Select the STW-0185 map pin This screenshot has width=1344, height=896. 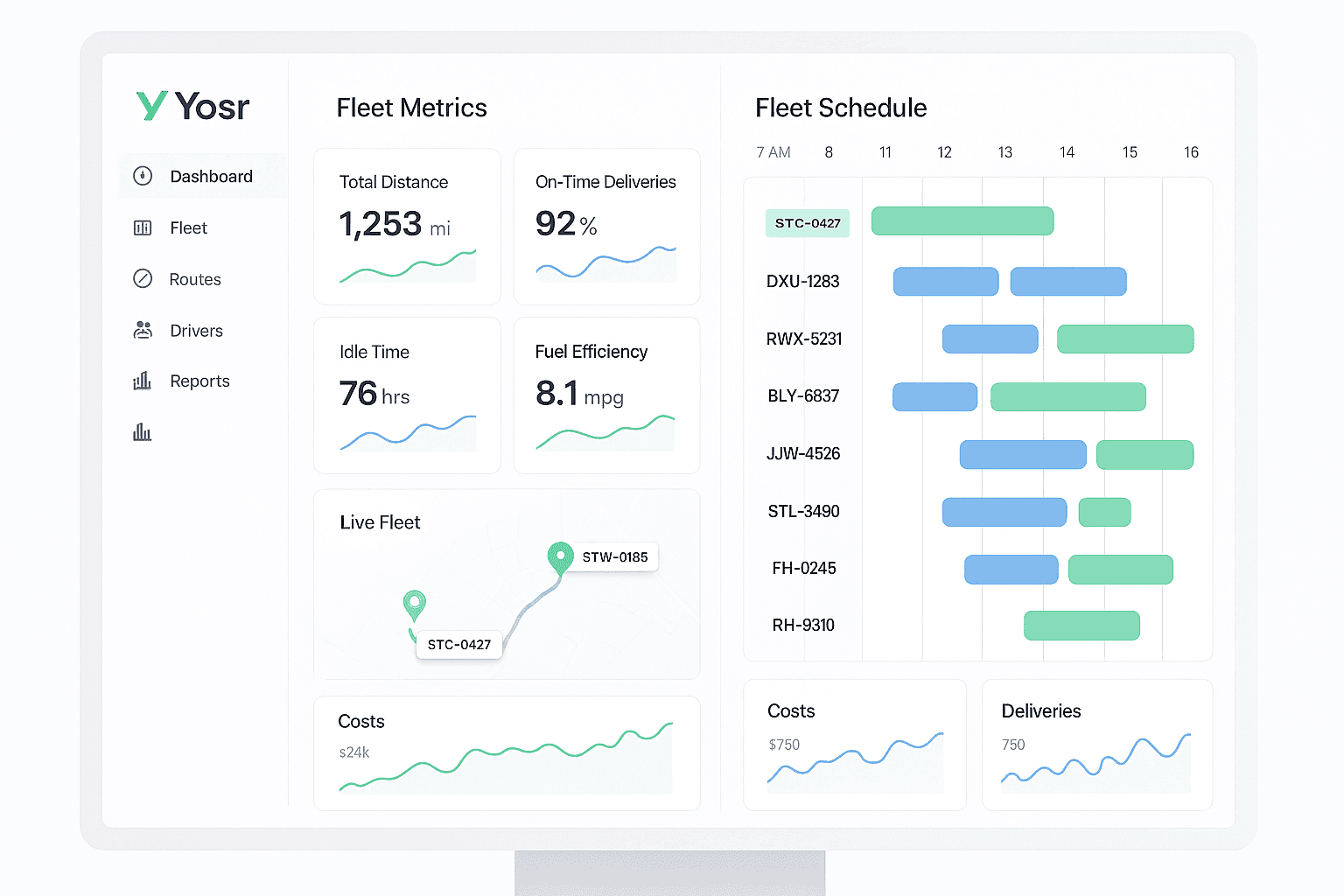coord(559,556)
